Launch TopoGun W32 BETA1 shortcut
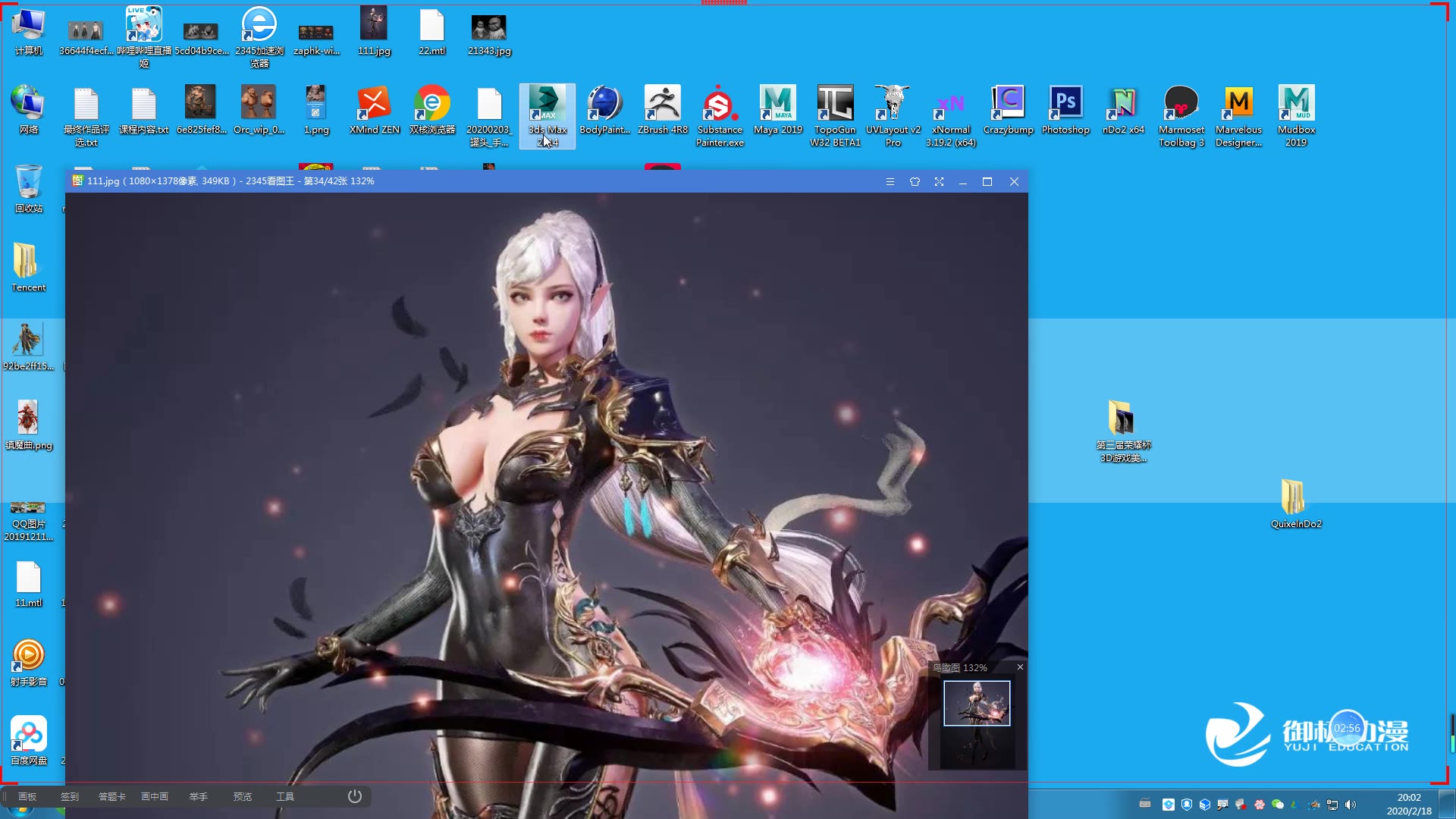This screenshot has width=1456, height=819. tap(836, 116)
